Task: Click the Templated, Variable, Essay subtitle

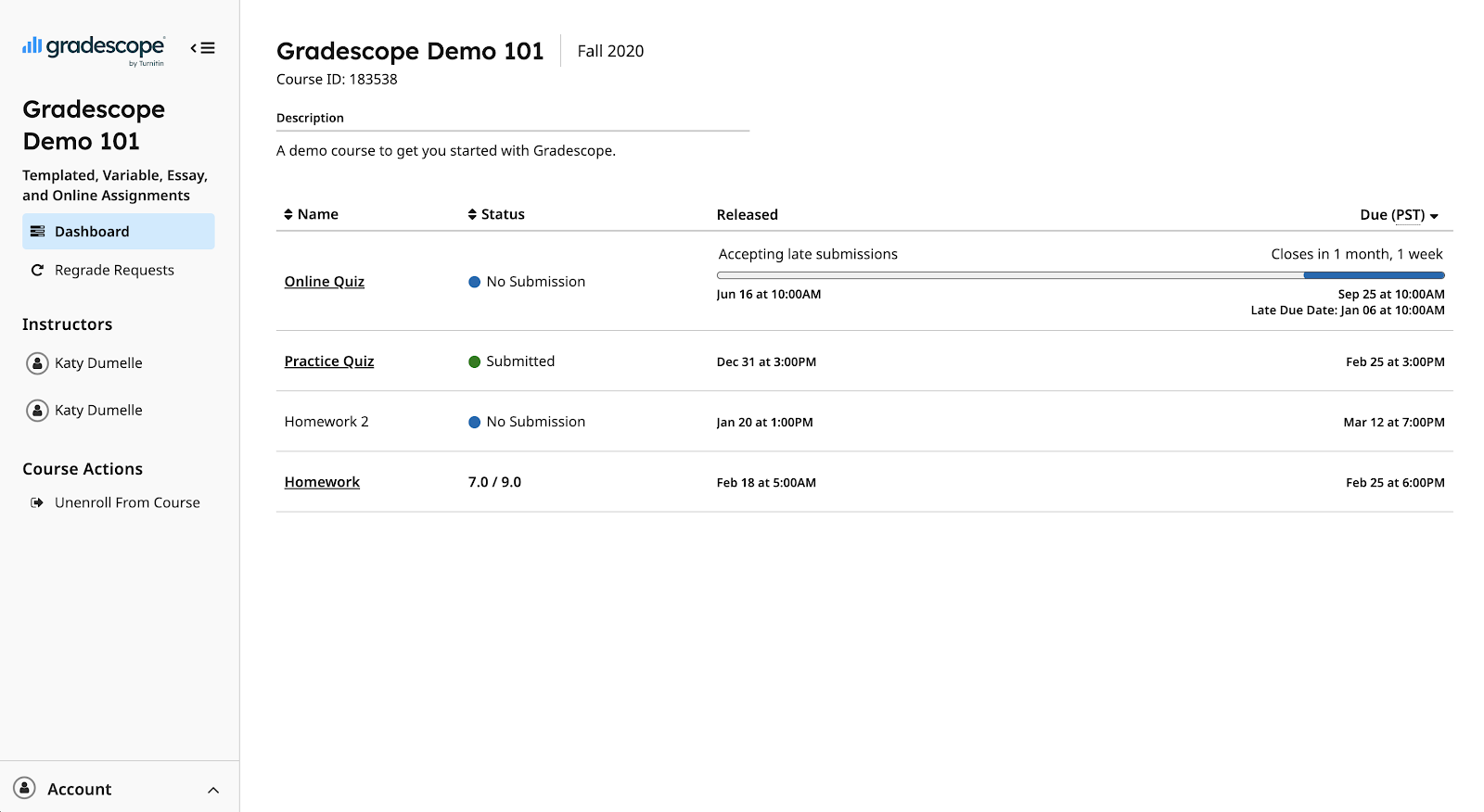Action: click(x=115, y=185)
